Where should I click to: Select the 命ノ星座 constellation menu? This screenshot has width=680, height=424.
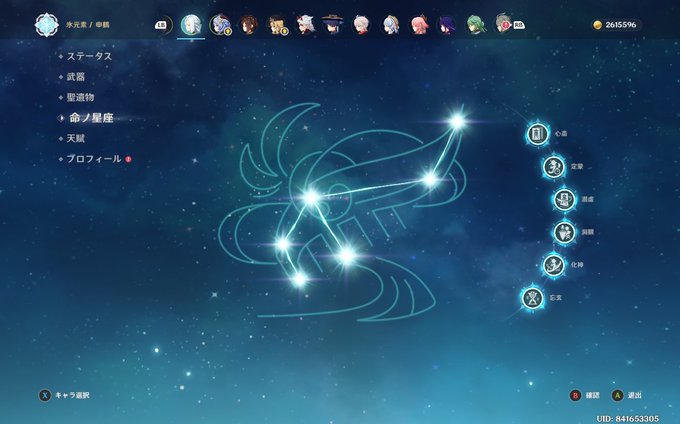tap(91, 118)
